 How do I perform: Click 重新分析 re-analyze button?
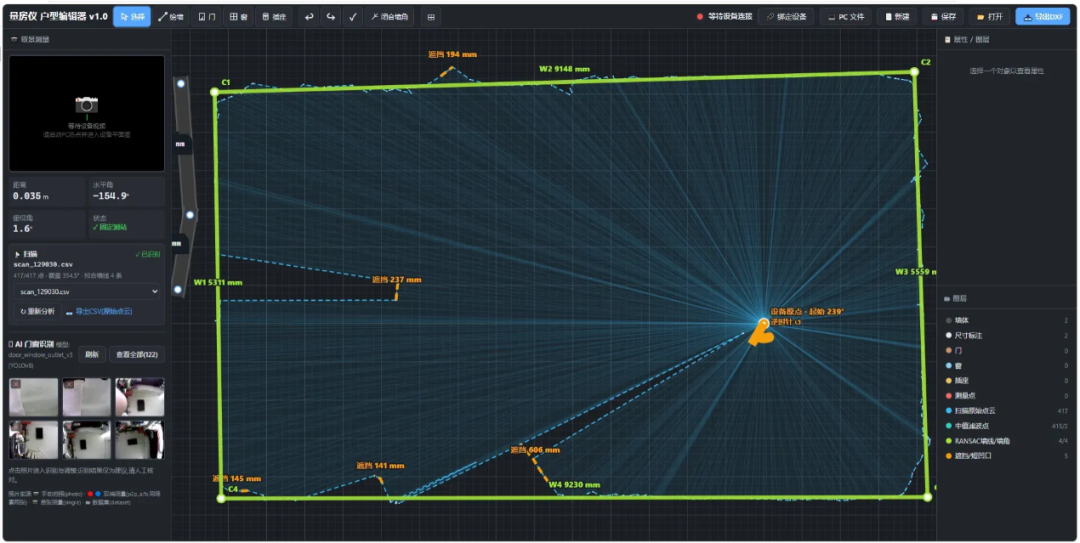pos(38,311)
